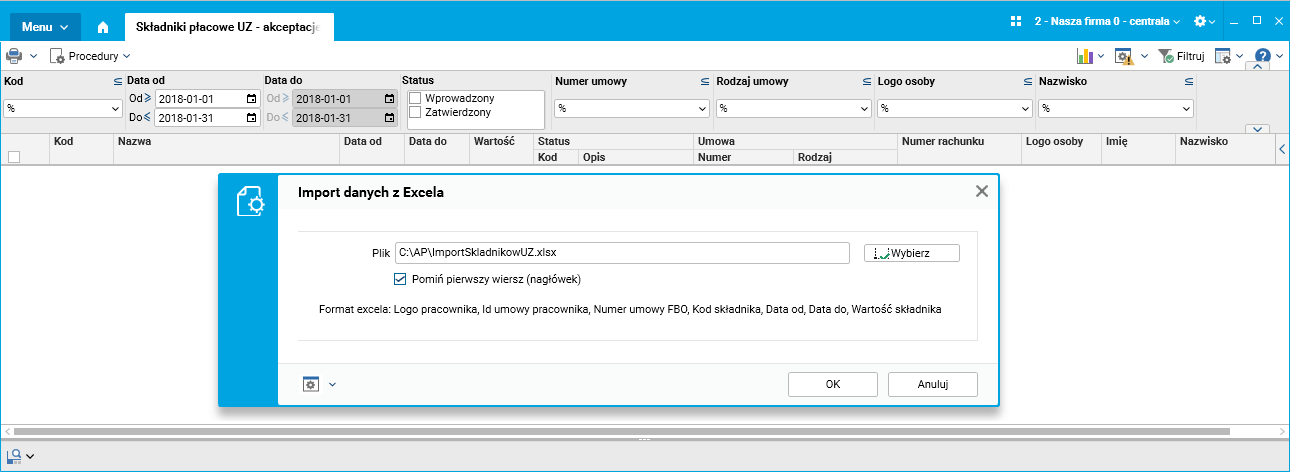Click the horizontal scrollbar at bottom
The image size is (1290, 472).
(x=622, y=431)
